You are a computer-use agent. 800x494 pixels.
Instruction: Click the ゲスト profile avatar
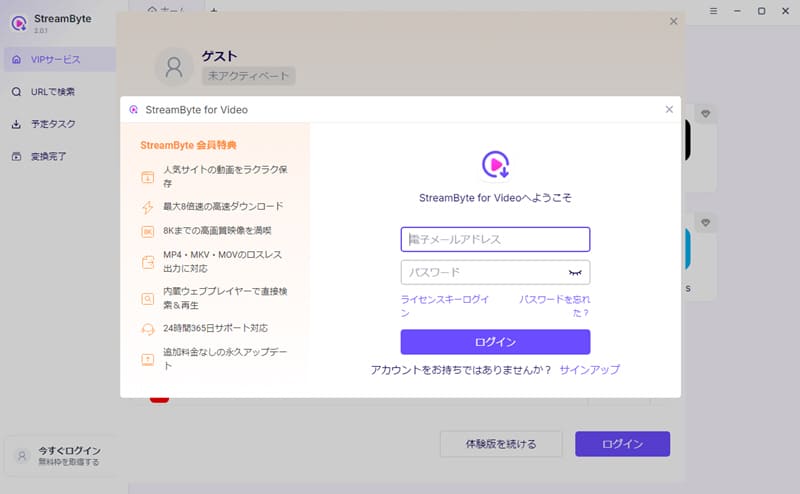(x=174, y=67)
